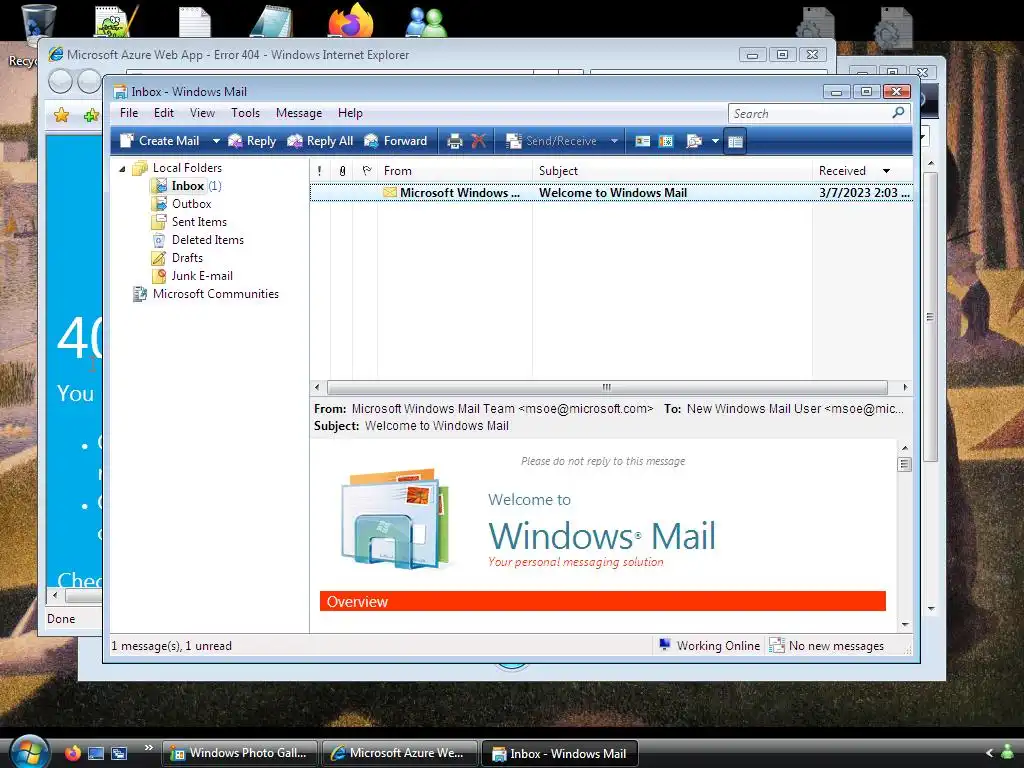Switch to Windows Photo Gallery taskbar button
Viewport: 1024px width, 768px height.
click(240, 753)
